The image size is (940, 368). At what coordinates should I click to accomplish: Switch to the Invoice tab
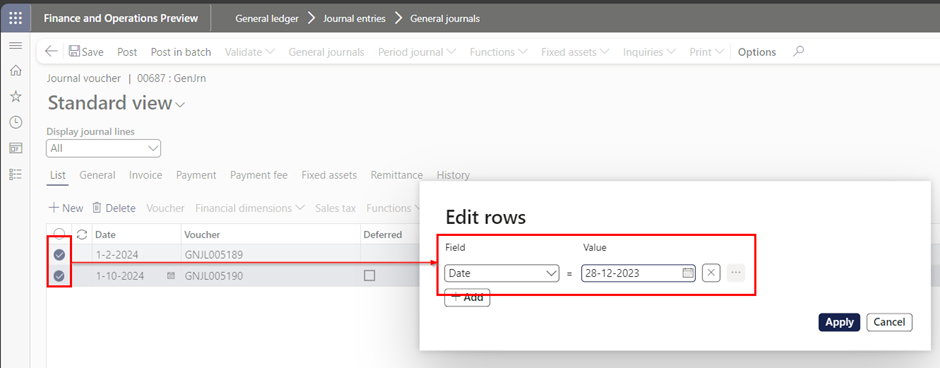146,175
